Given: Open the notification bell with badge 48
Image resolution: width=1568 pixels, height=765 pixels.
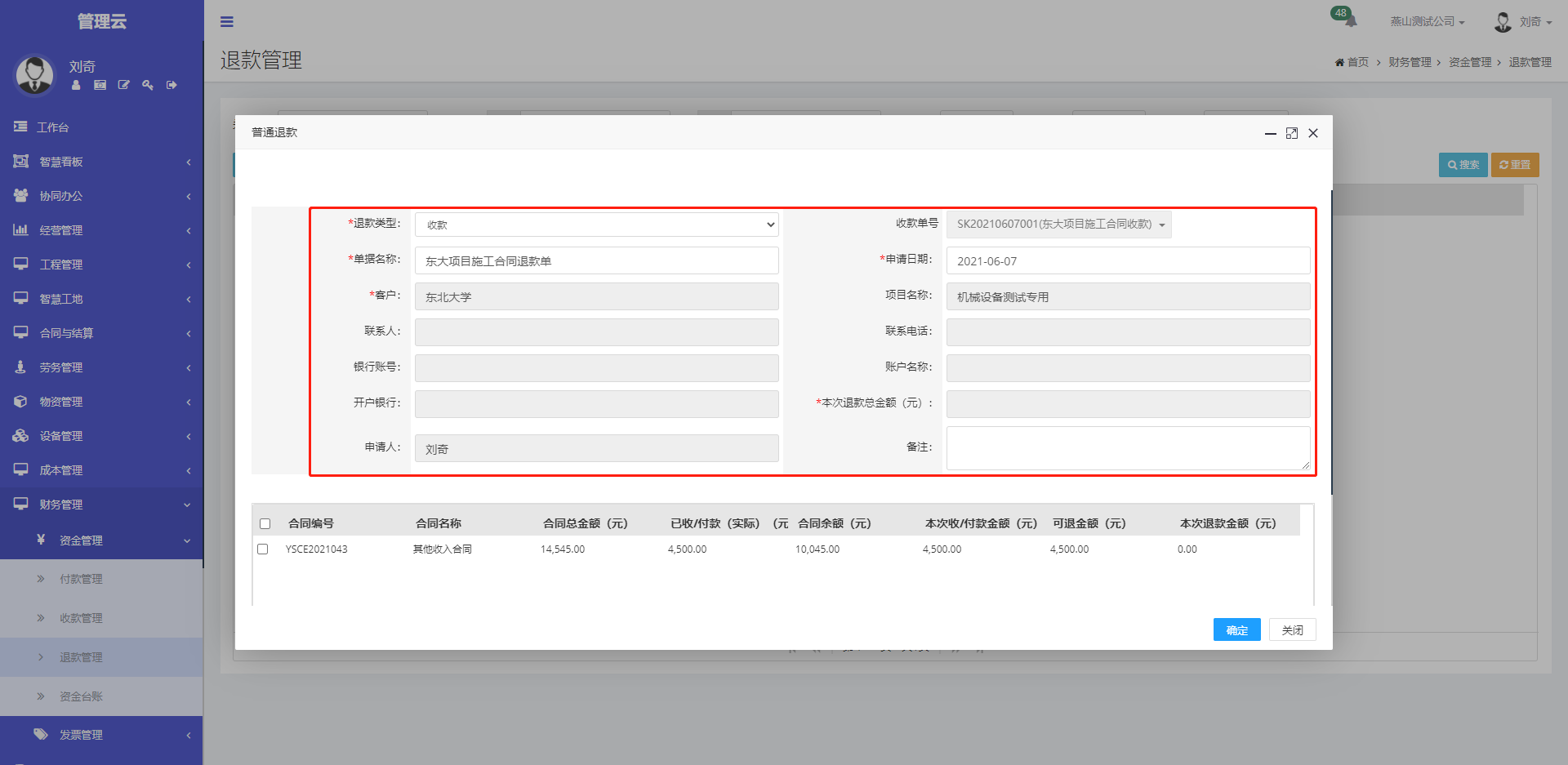Looking at the screenshot, I should [1348, 20].
